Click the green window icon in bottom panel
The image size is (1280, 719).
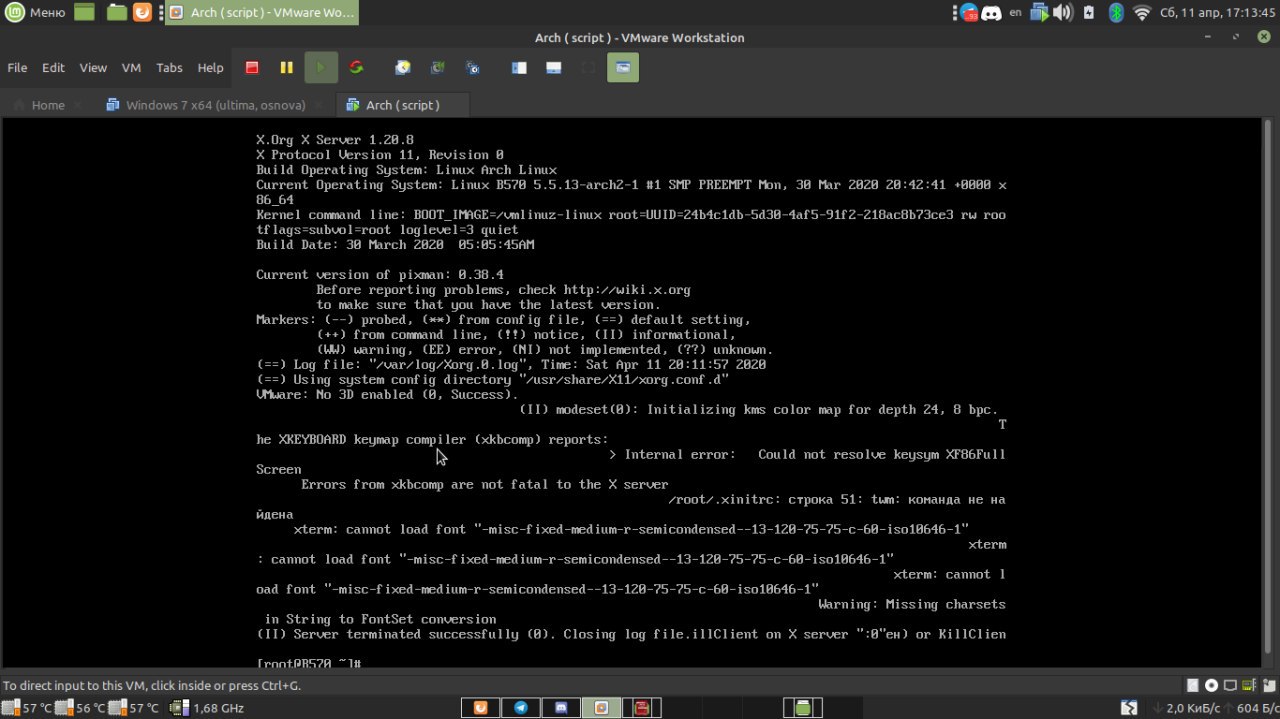pos(803,708)
